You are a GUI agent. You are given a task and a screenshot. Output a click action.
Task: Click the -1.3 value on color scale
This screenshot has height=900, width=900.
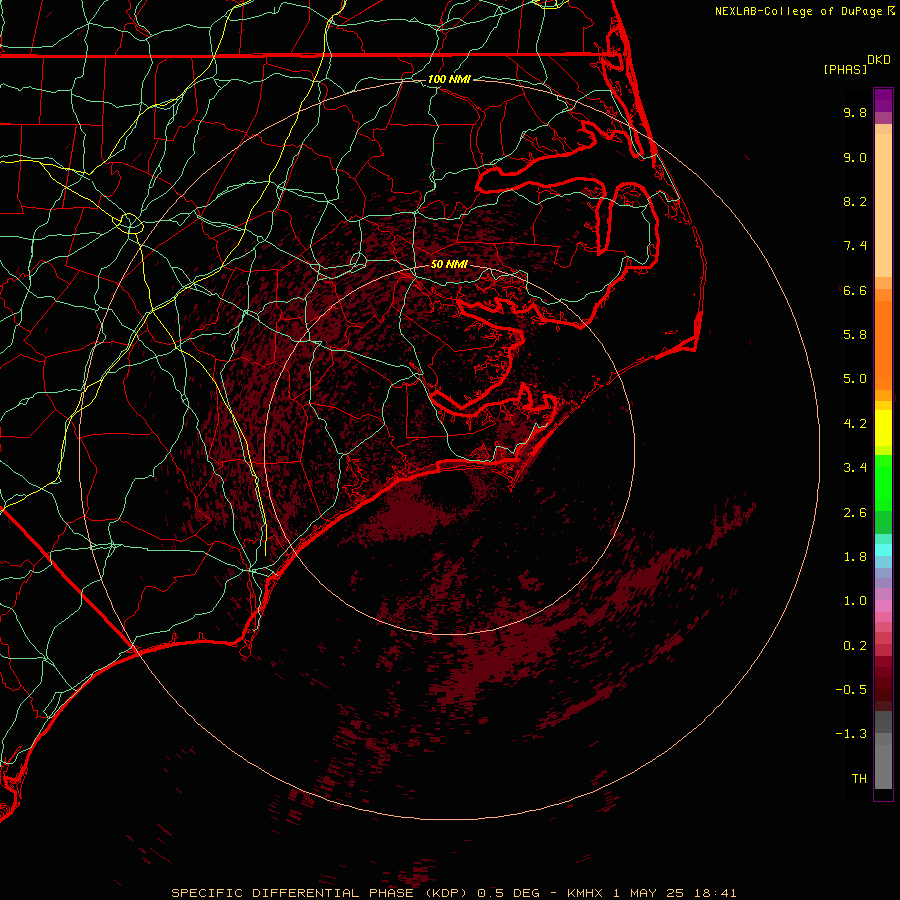(851, 734)
